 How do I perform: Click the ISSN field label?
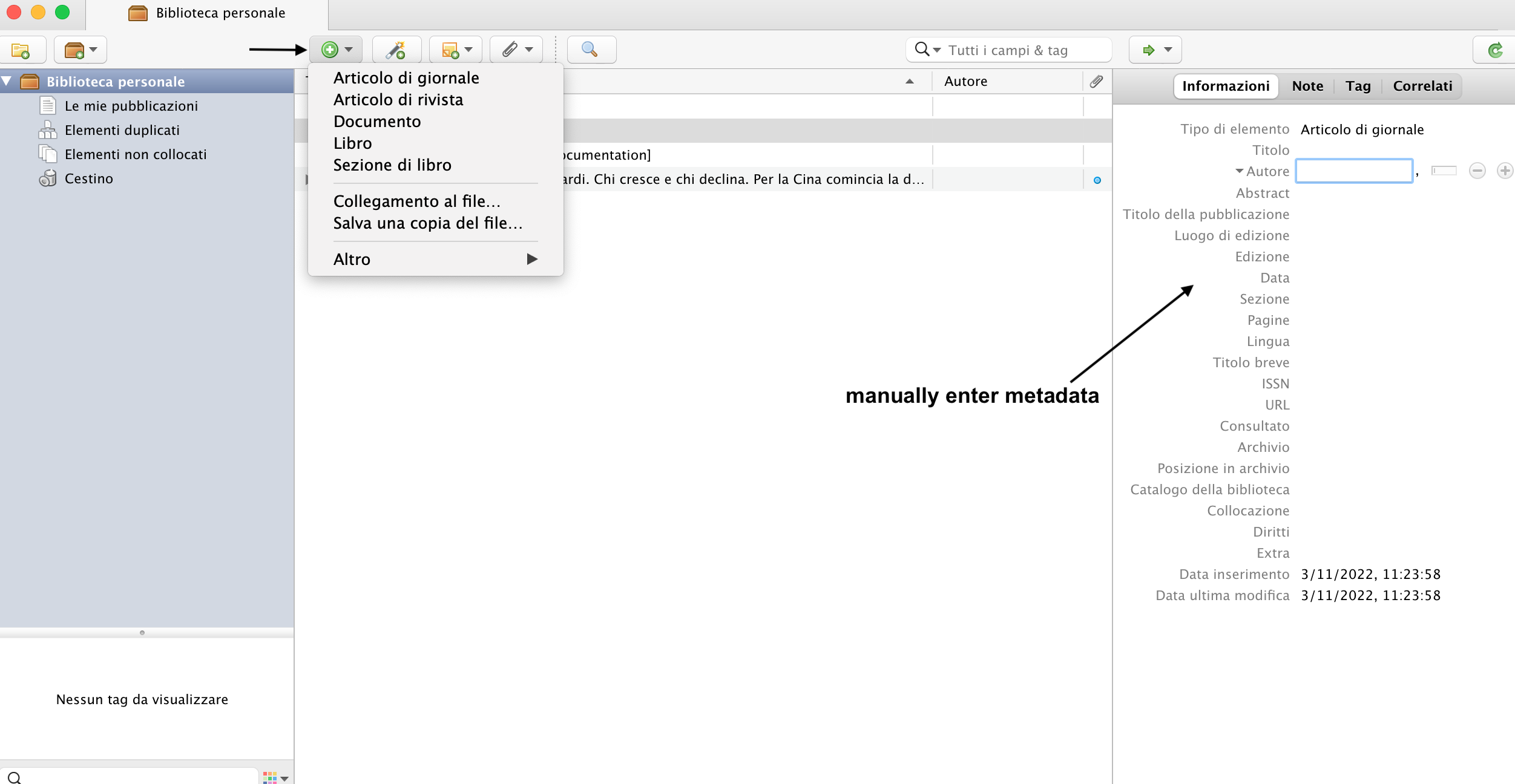coord(1275,384)
